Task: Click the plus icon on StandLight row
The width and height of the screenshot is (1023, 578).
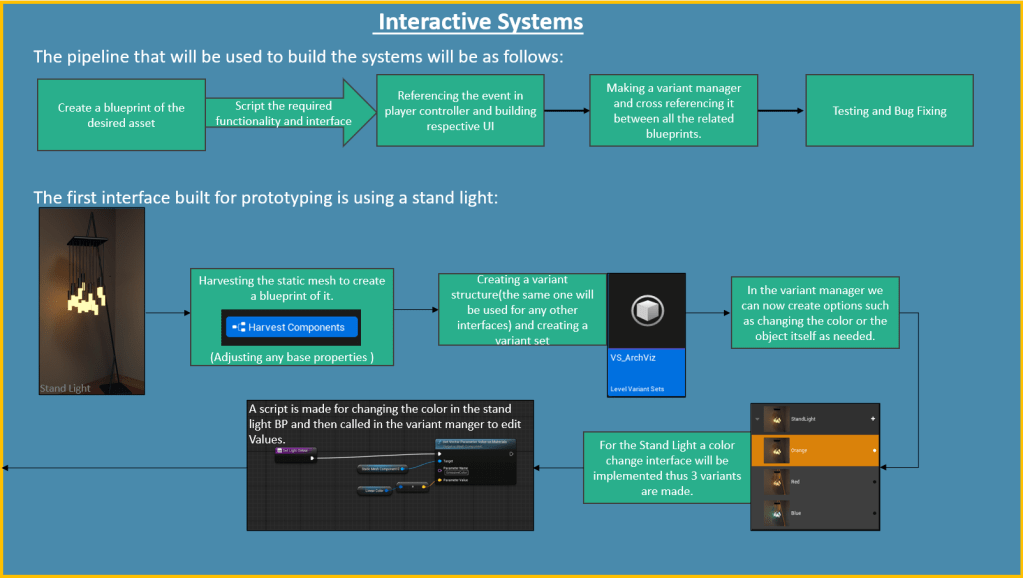Action: tap(872, 419)
